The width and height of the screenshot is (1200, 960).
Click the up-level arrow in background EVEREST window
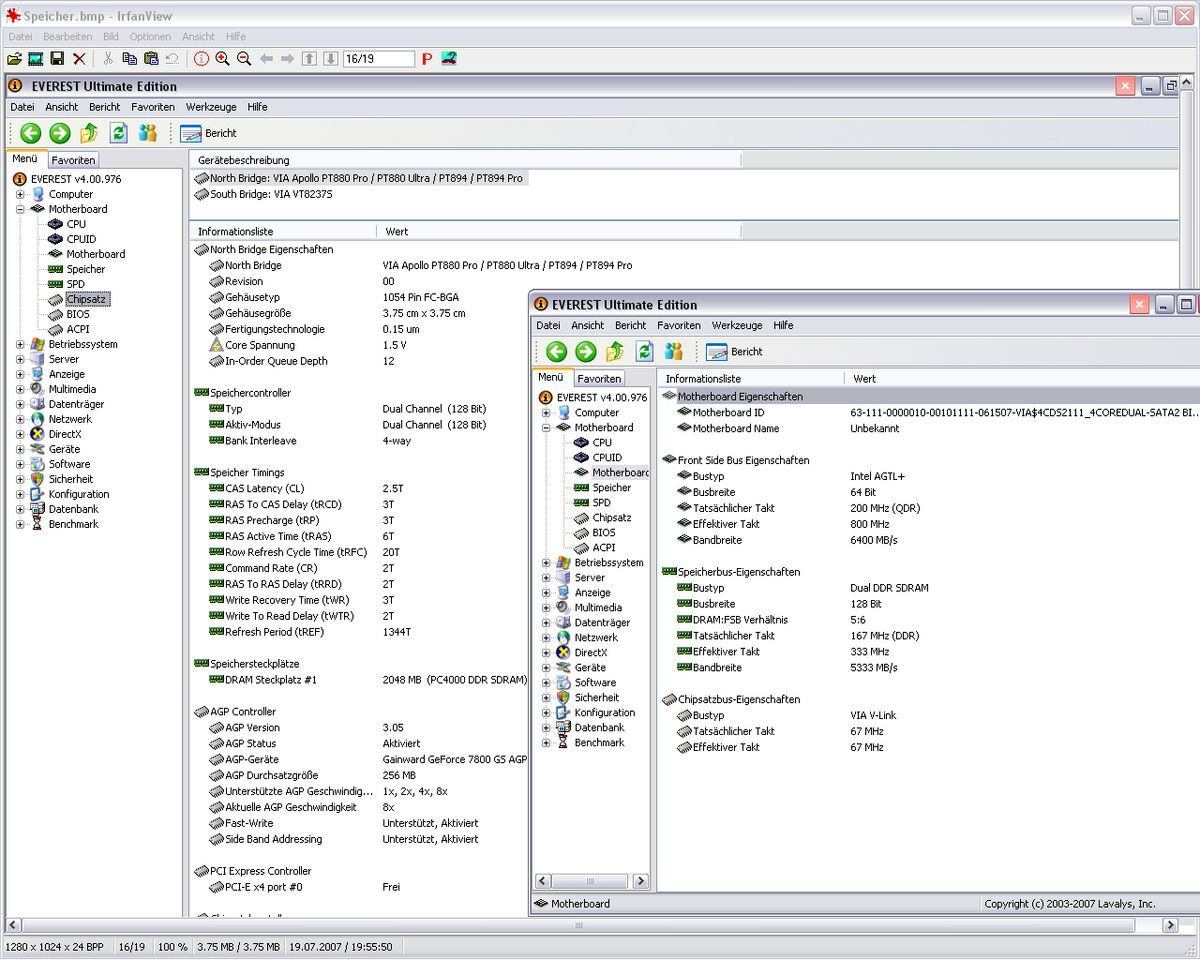click(x=89, y=133)
